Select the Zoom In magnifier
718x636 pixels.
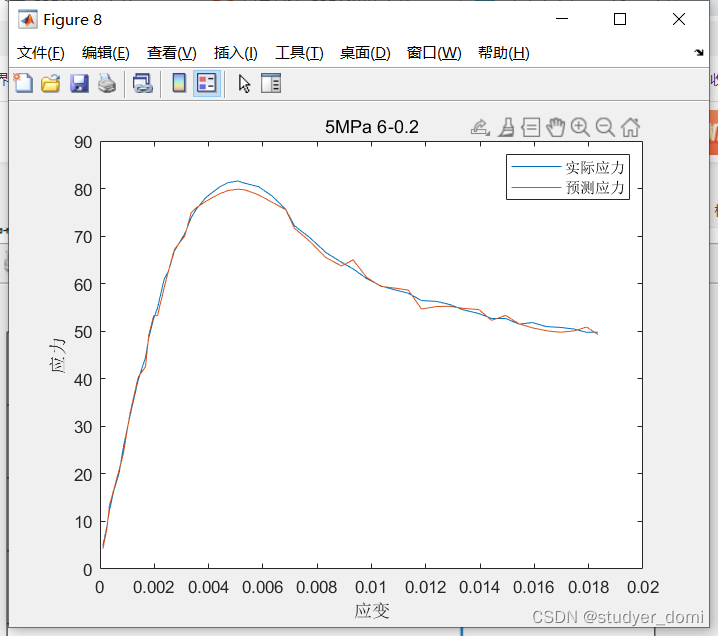point(580,127)
